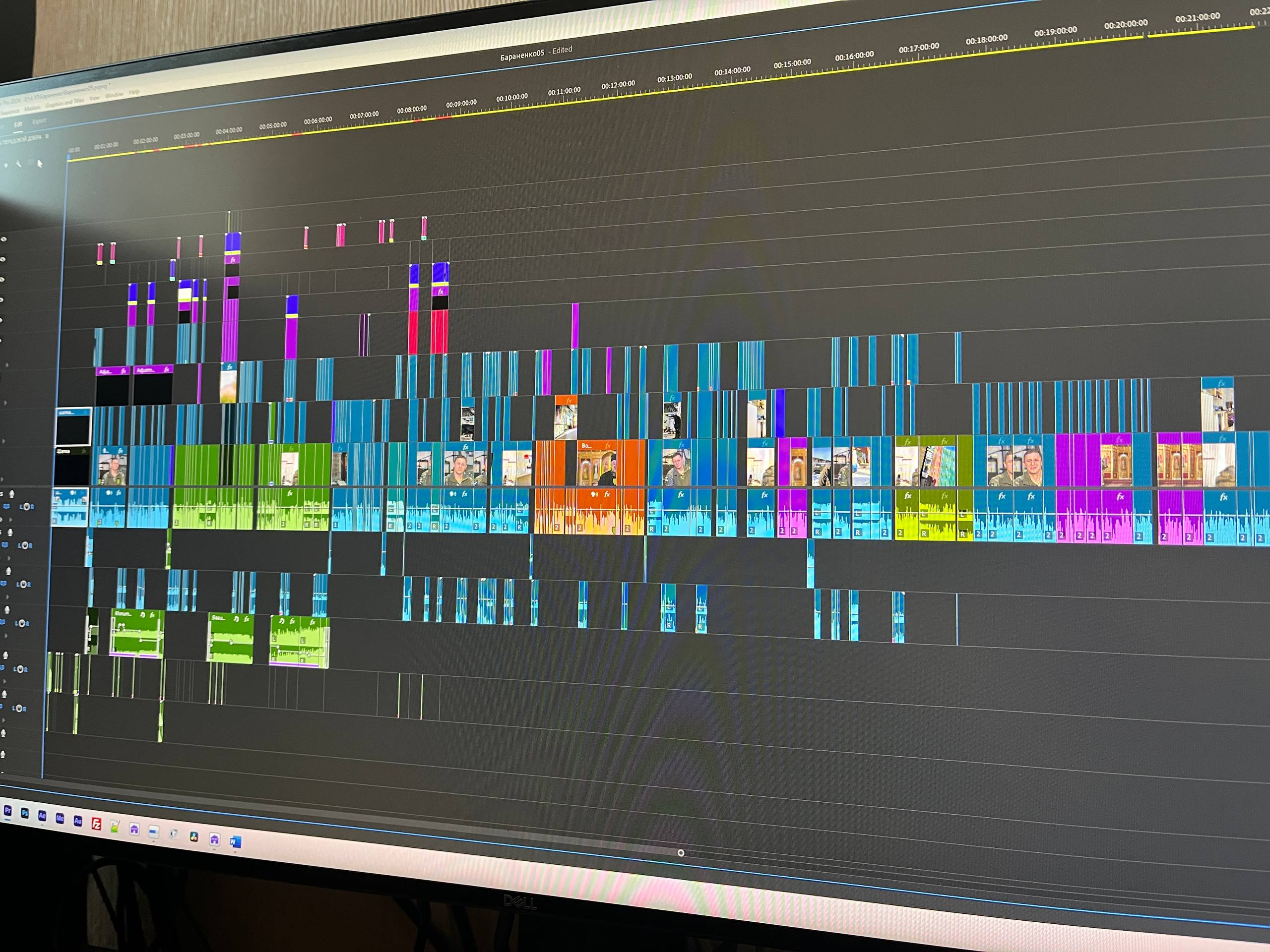Select the Edit workspace tab
Image resolution: width=1270 pixels, height=952 pixels.
(18, 124)
